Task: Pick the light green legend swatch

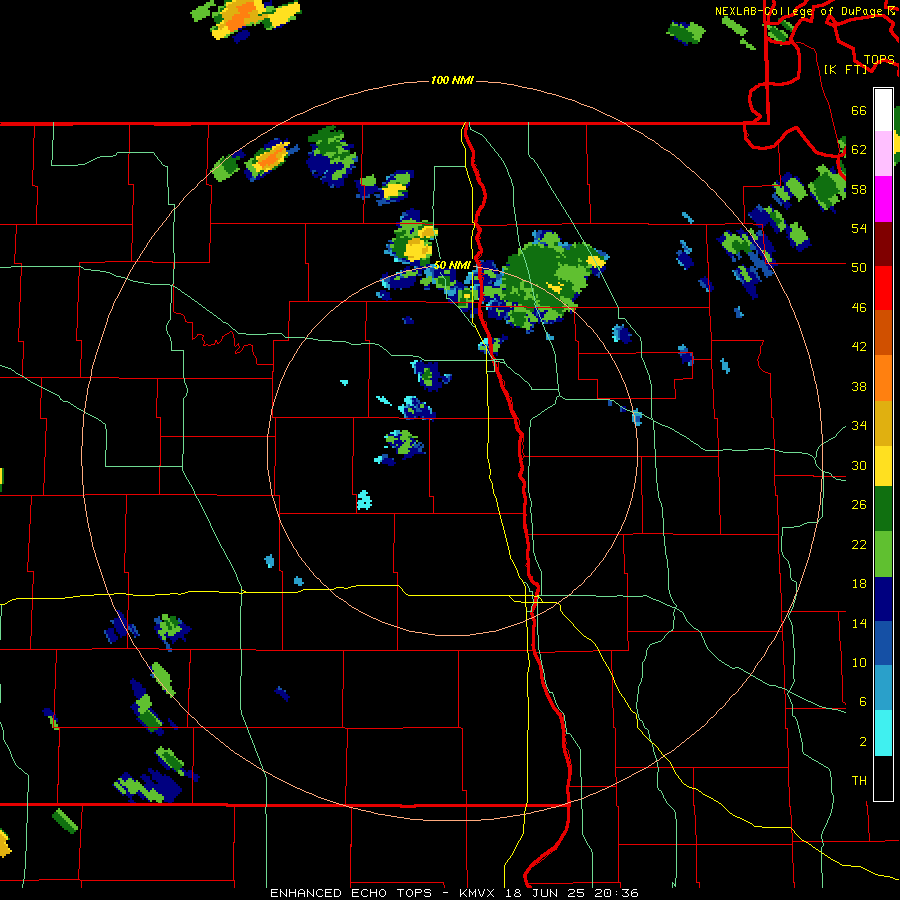Action: tap(883, 554)
